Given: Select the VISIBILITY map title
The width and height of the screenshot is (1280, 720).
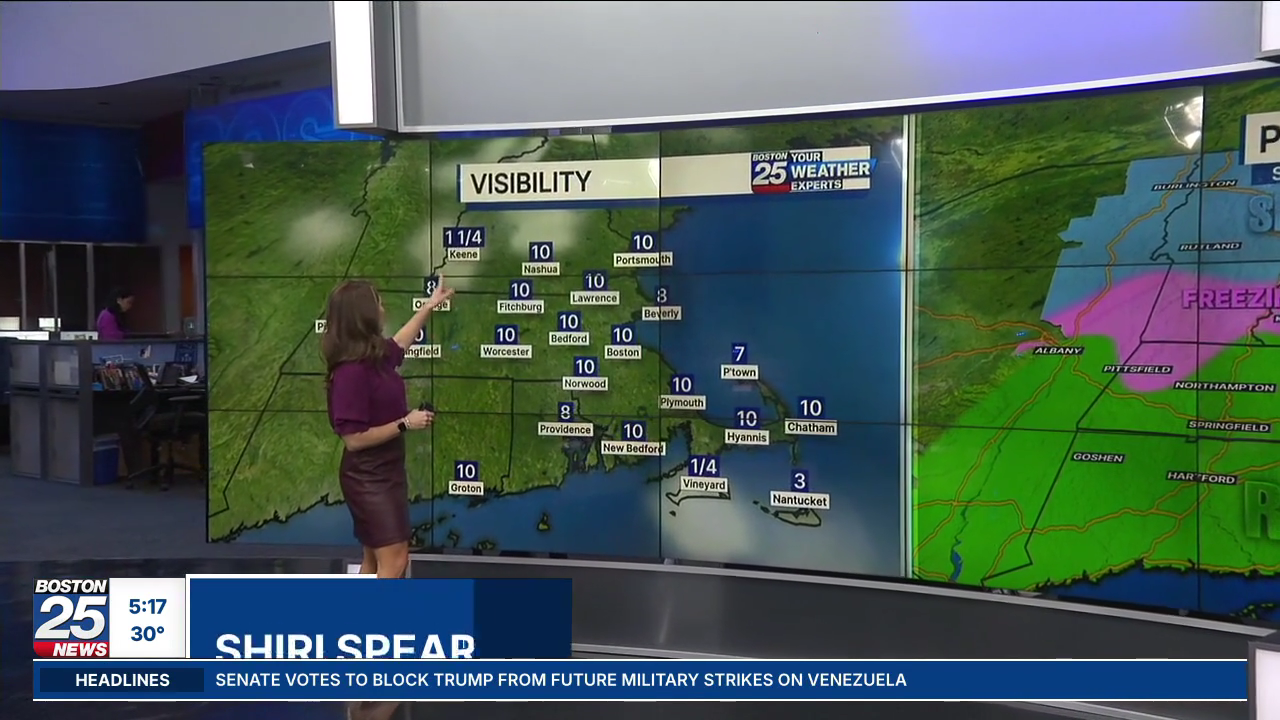Looking at the screenshot, I should 531,183.
